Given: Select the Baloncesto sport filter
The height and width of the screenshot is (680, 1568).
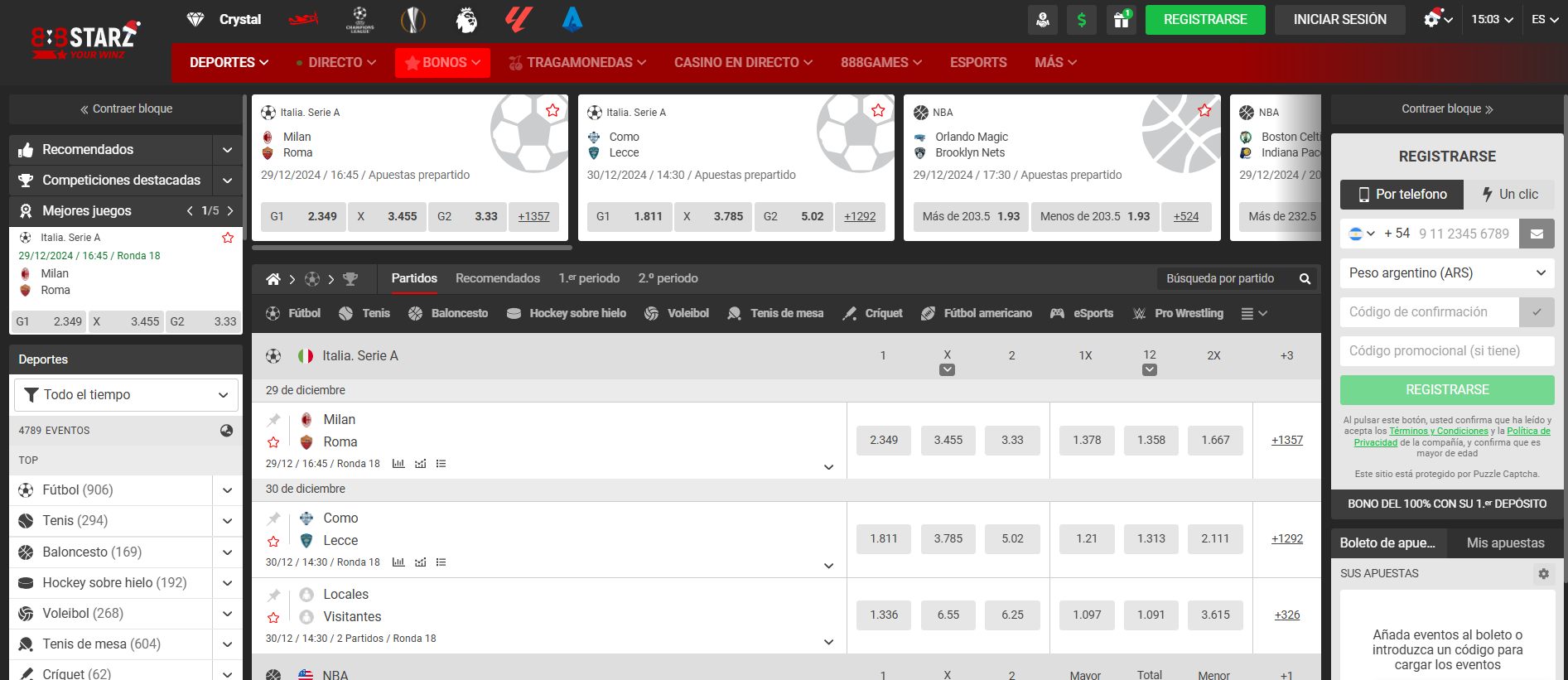Looking at the screenshot, I should point(448,313).
